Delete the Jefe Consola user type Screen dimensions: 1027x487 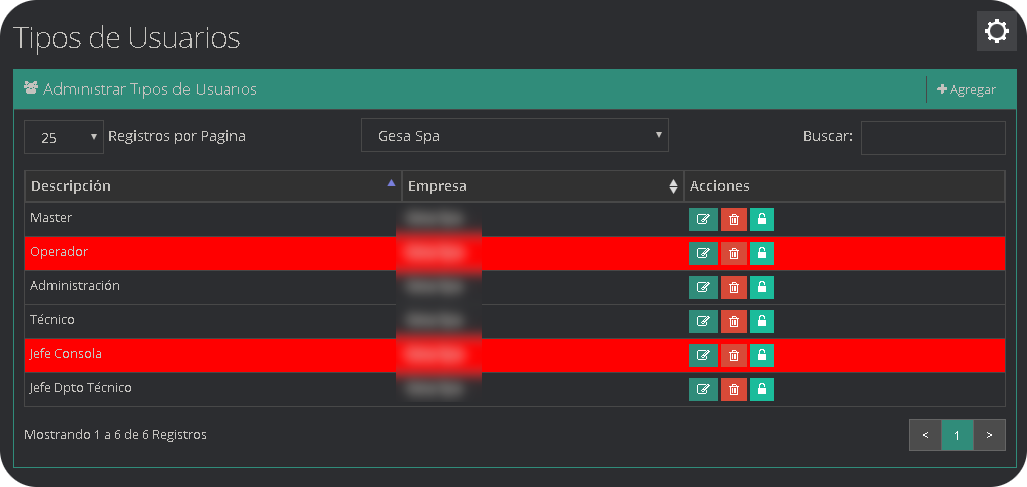coord(734,356)
